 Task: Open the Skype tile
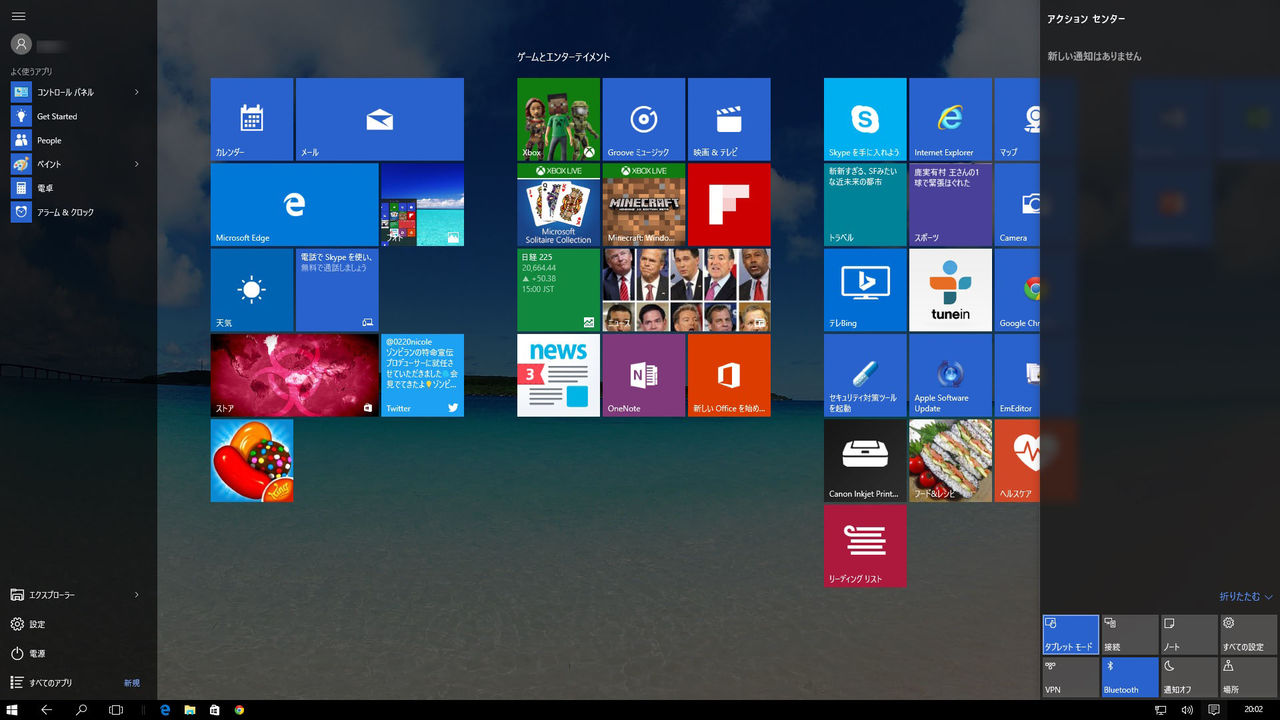865,118
